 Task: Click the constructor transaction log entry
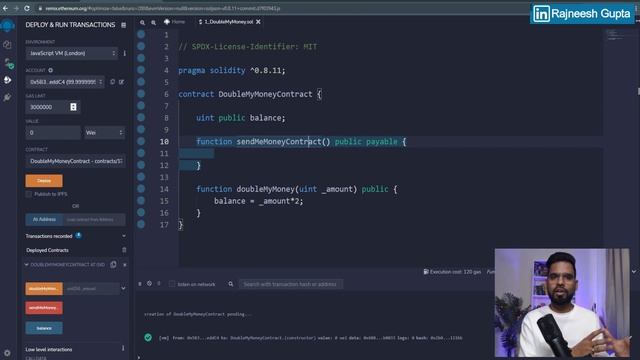tap(310, 338)
